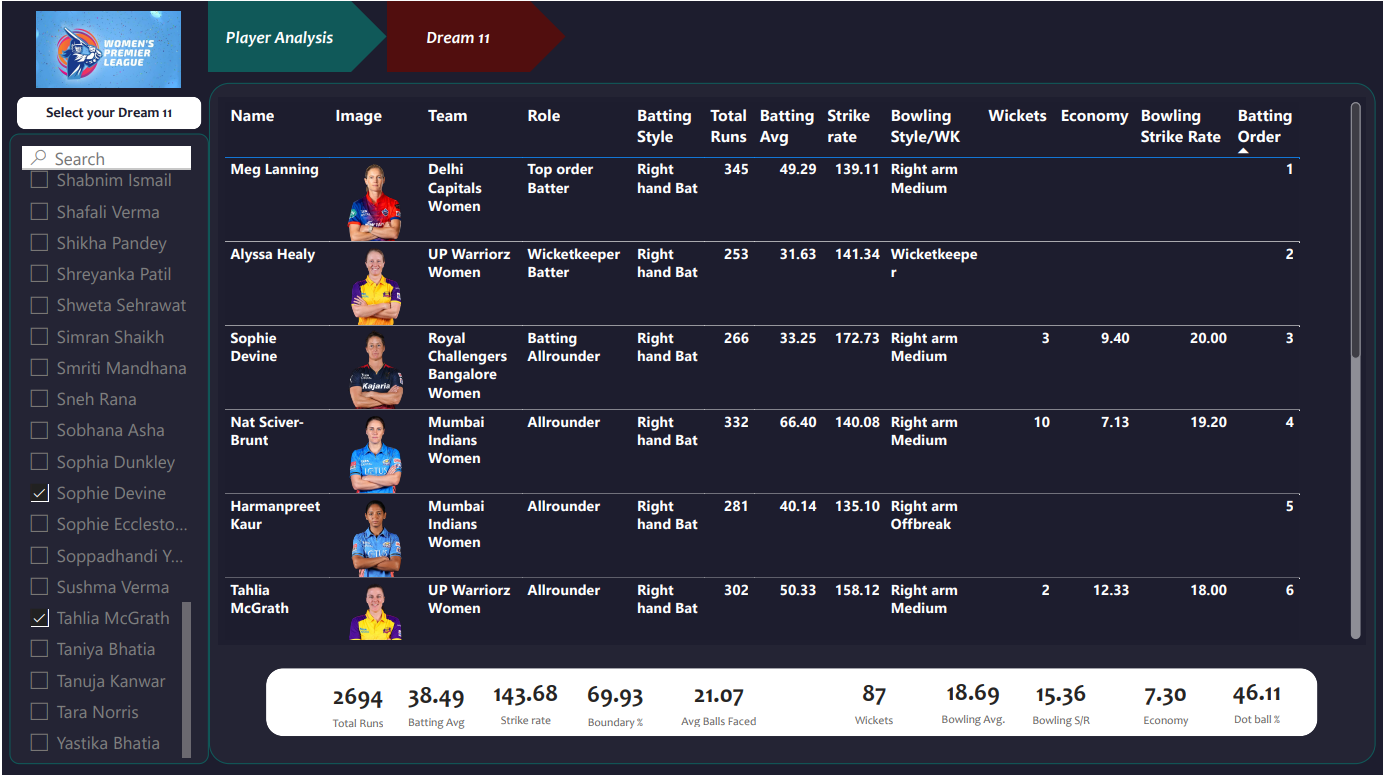Screen dimensions: 1385x775
Task: Click the Image column header
Action: tap(359, 116)
